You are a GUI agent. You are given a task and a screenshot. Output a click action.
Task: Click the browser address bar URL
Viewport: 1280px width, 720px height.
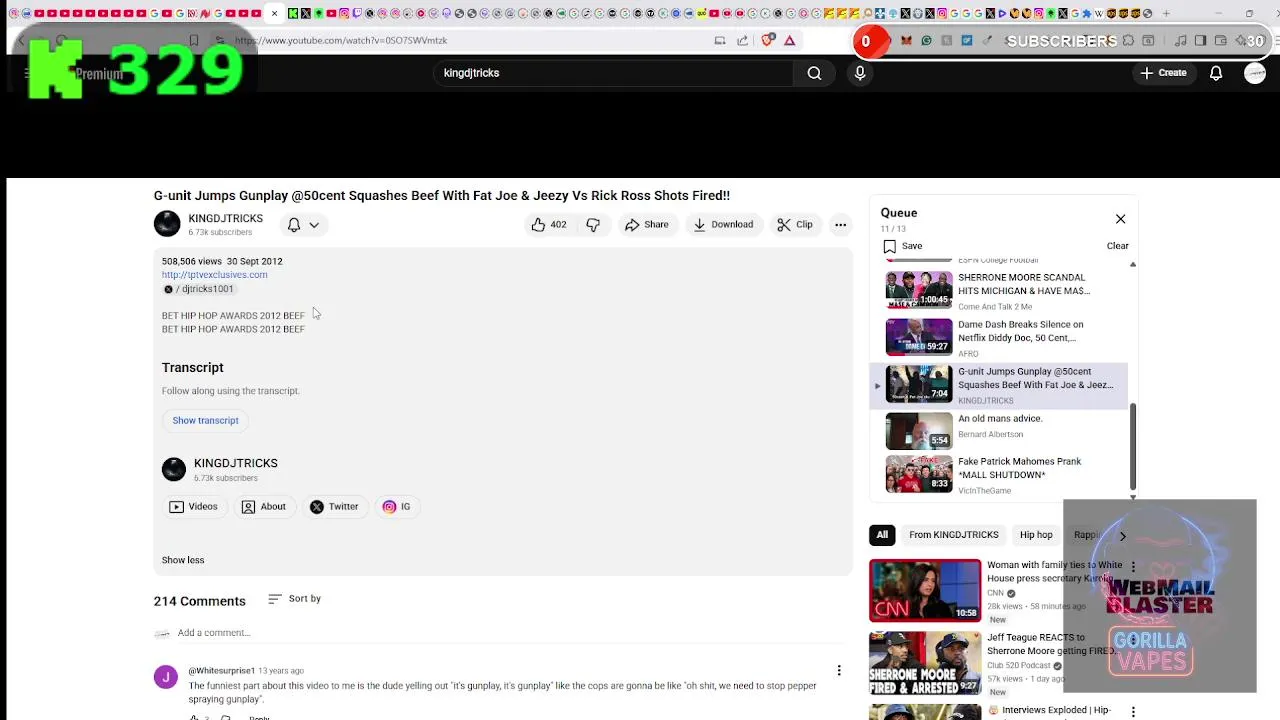(x=341, y=41)
